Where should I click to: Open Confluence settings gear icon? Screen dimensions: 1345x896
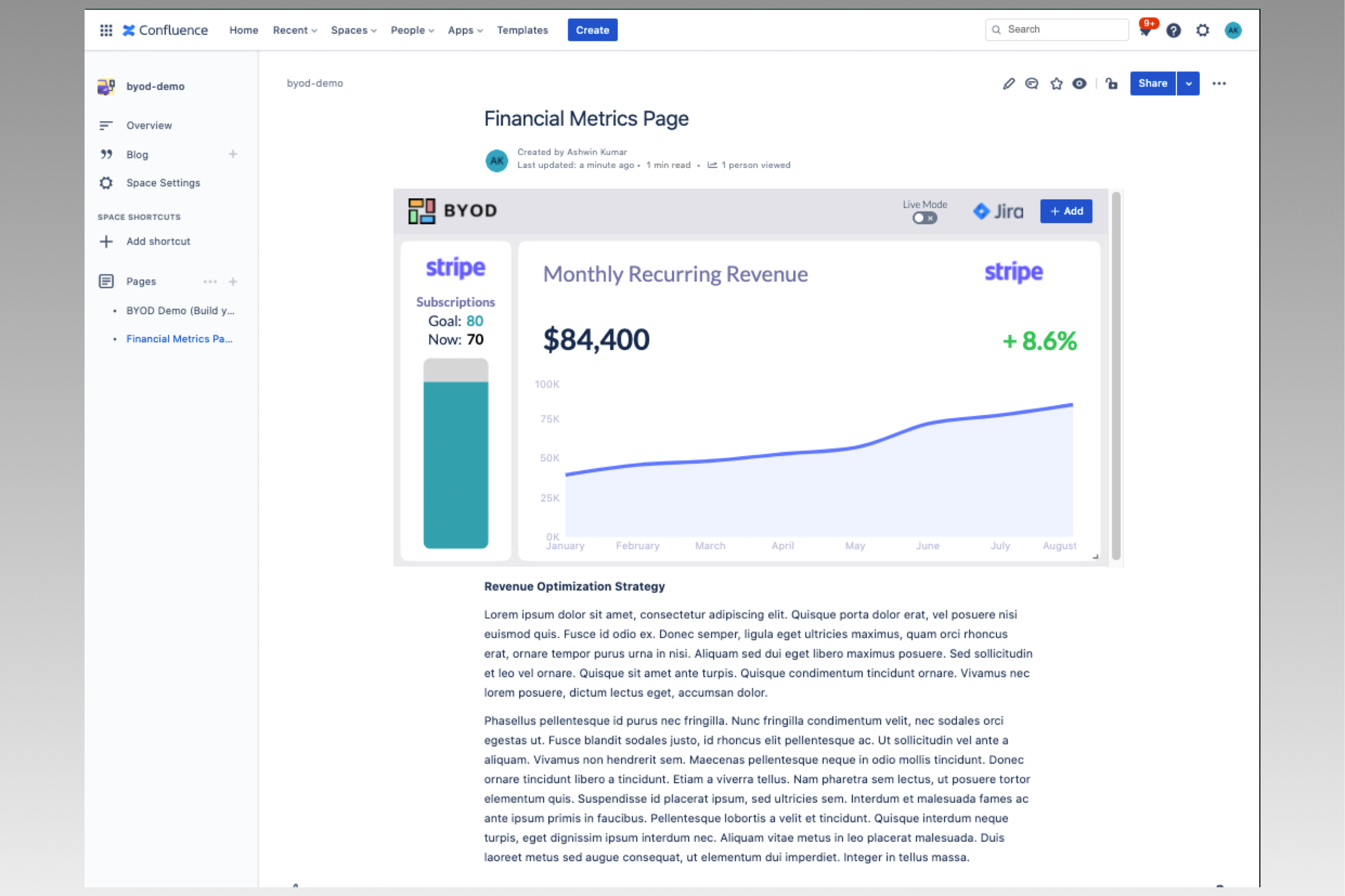tap(1203, 31)
